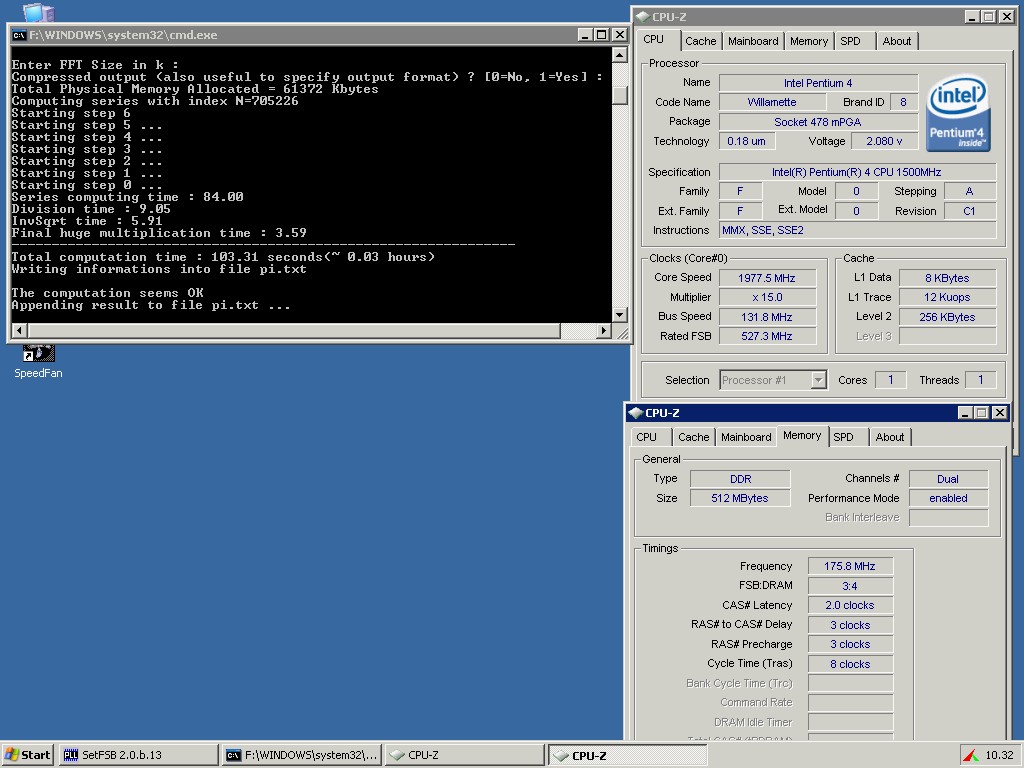Click the 12 Kuops L1 Trace value
The width and height of the screenshot is (1024, 768).
tap(947, 297)
